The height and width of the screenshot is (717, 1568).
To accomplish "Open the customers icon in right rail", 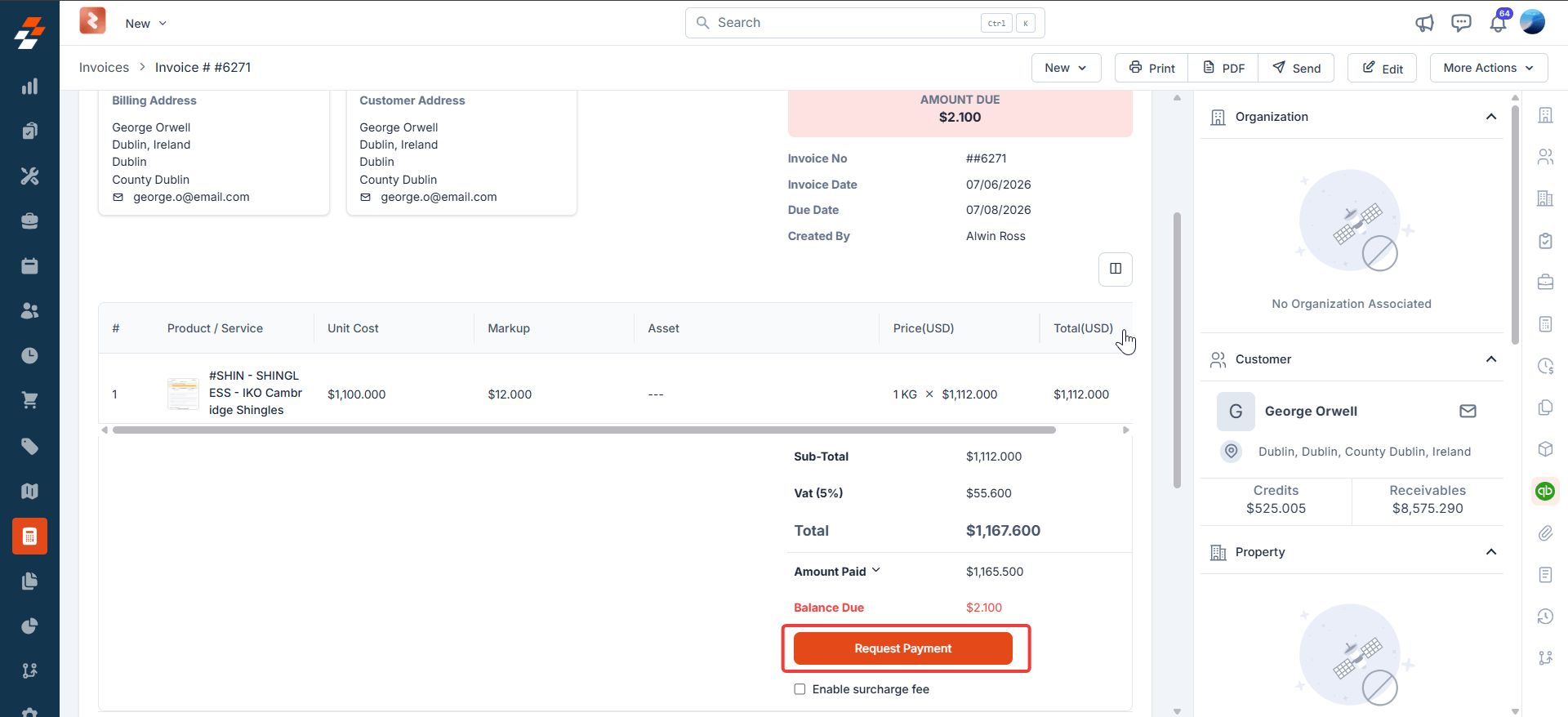I will [x=1545, y=157].
